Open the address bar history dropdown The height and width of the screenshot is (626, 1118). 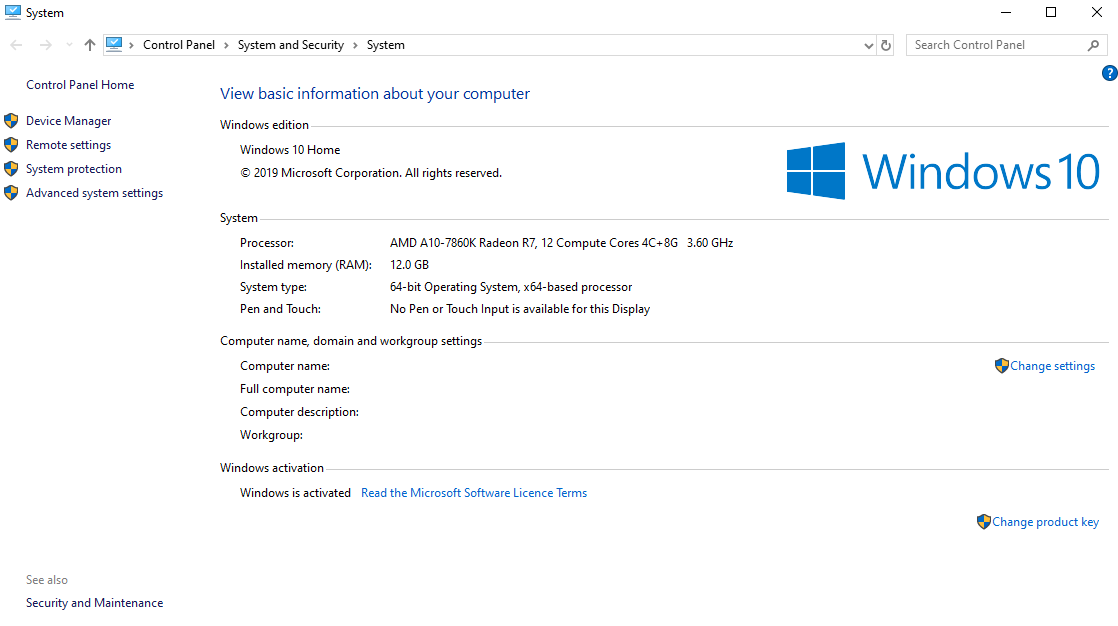(868, 45)
